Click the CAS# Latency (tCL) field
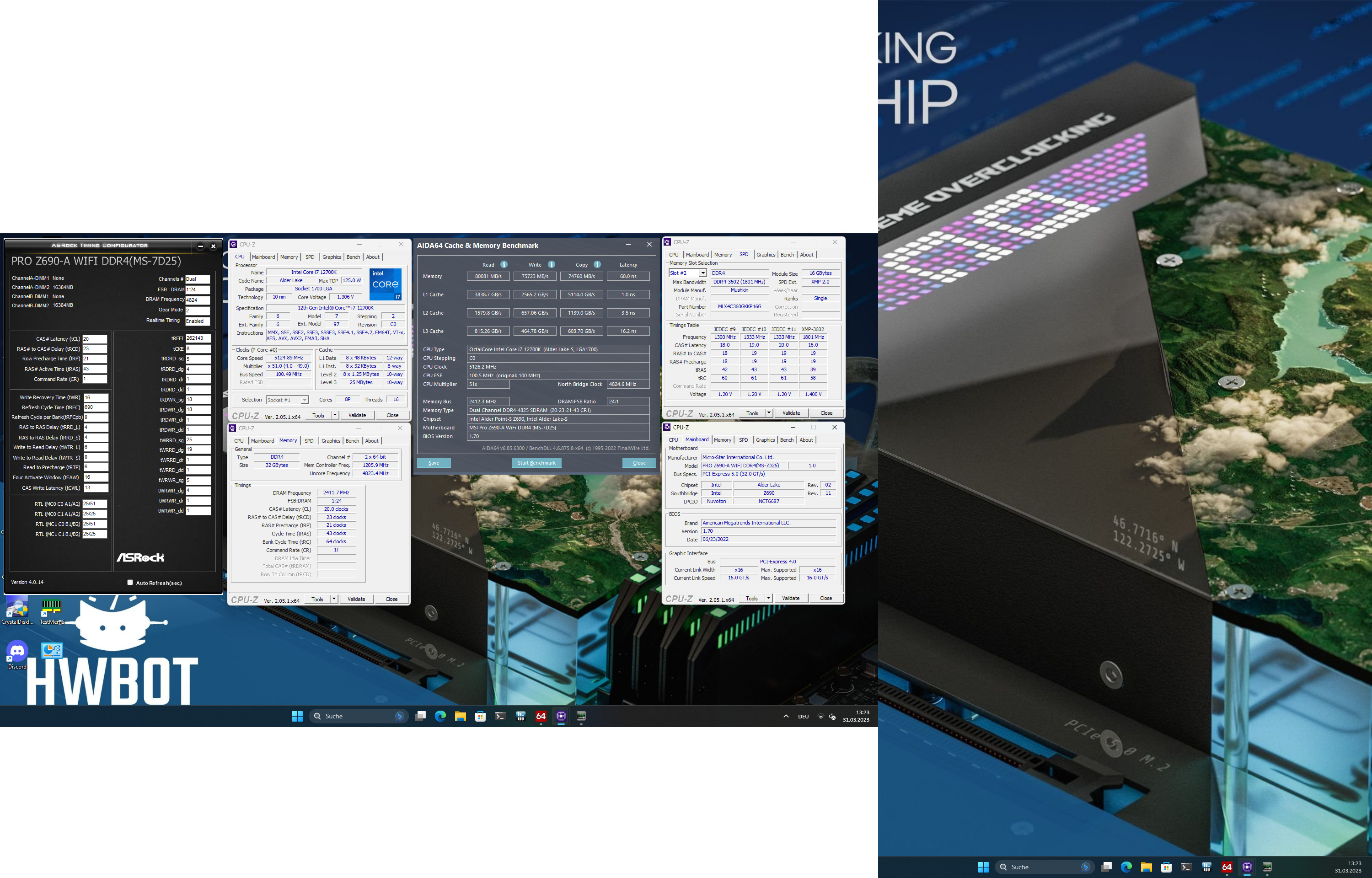Viewport: 1372px width, 878px height. pos(95,339)
